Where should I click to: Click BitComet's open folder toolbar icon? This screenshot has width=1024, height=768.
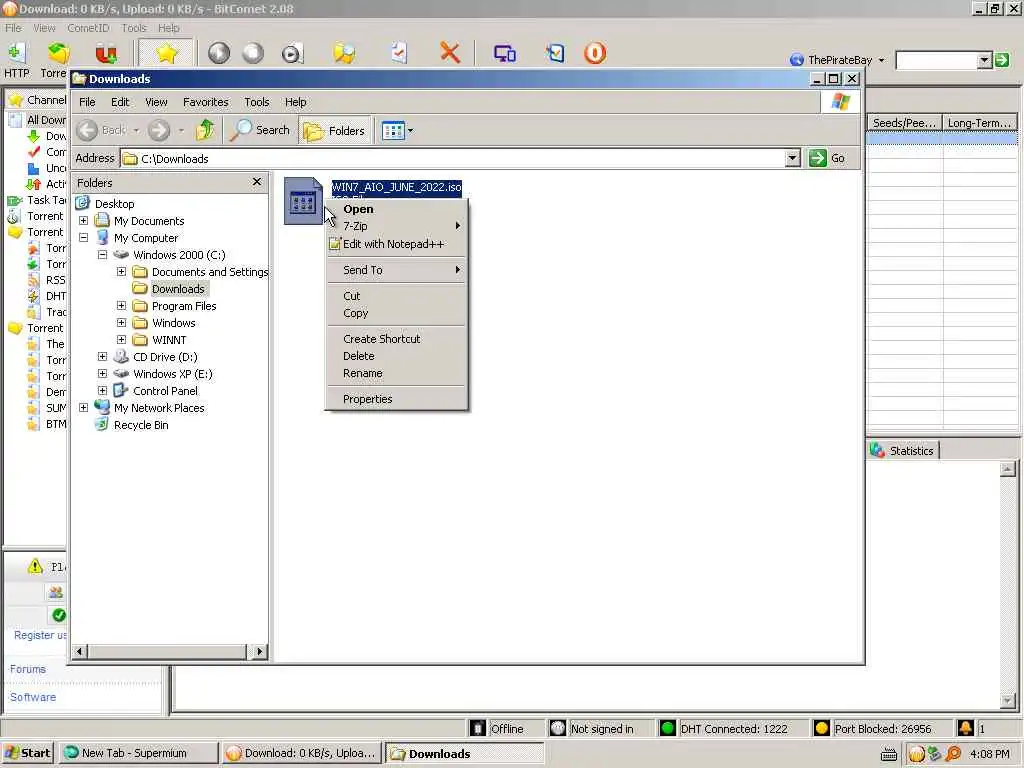tap(344, 53)
